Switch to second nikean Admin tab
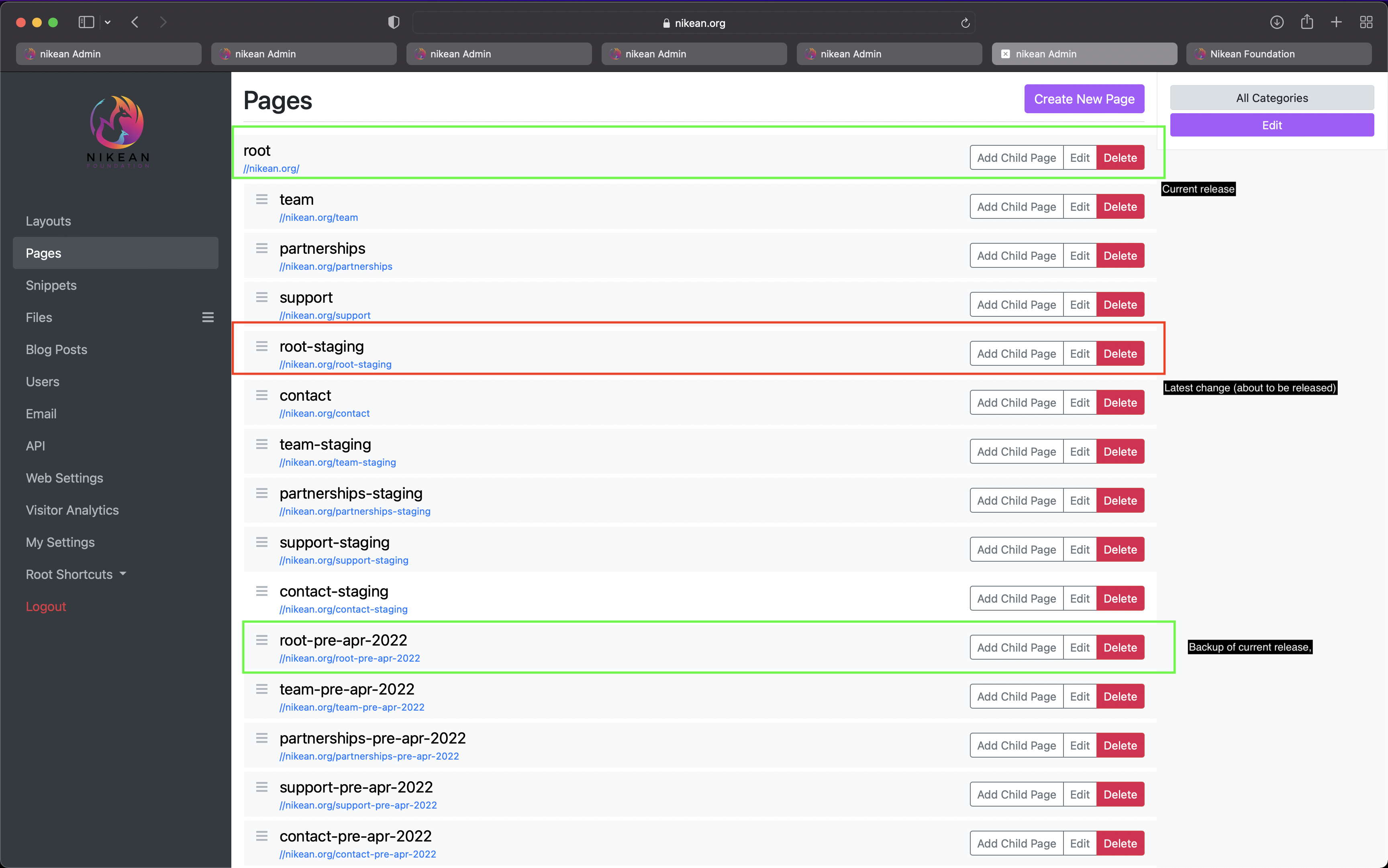The width and height of the screenshot is (1388, 868). pyautogui.click(x=304, y=54)
